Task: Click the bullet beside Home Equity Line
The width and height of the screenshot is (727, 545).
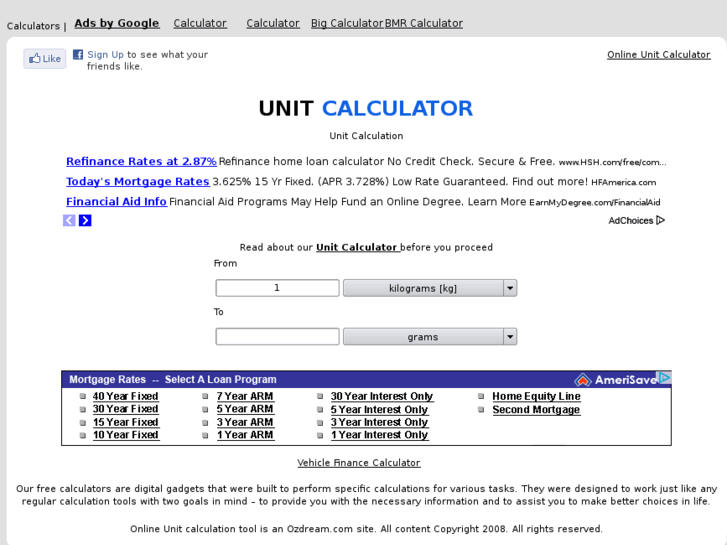Action: [481, 396]
